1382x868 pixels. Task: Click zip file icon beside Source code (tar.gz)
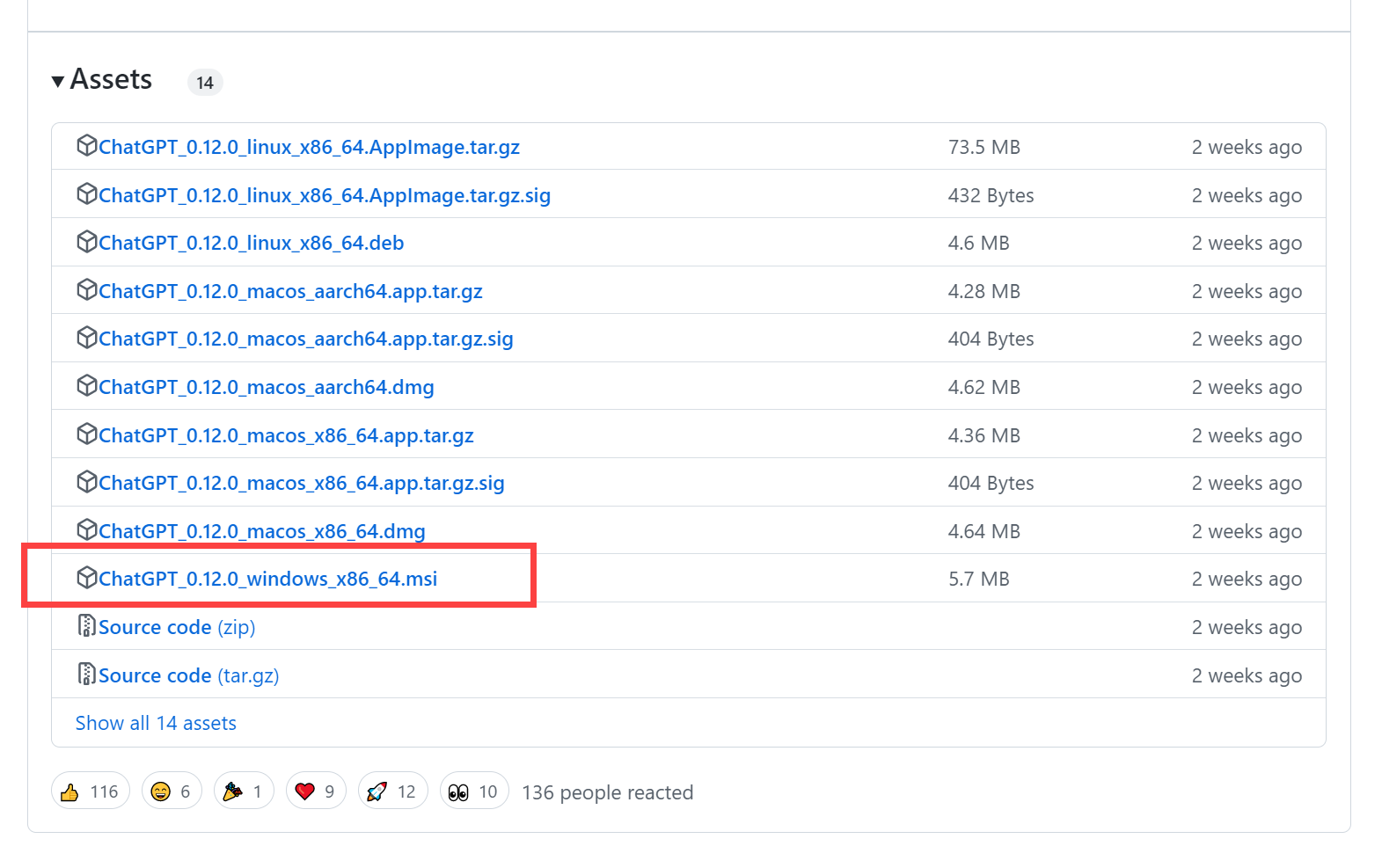(x=86, y=674)
